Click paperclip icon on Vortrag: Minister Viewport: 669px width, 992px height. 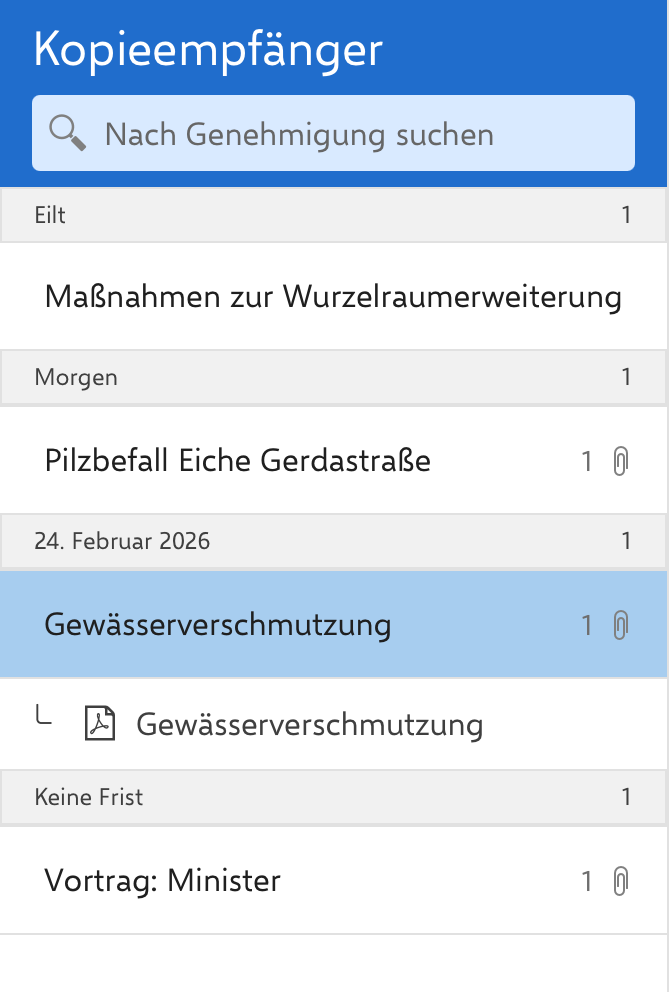[620, 881]
